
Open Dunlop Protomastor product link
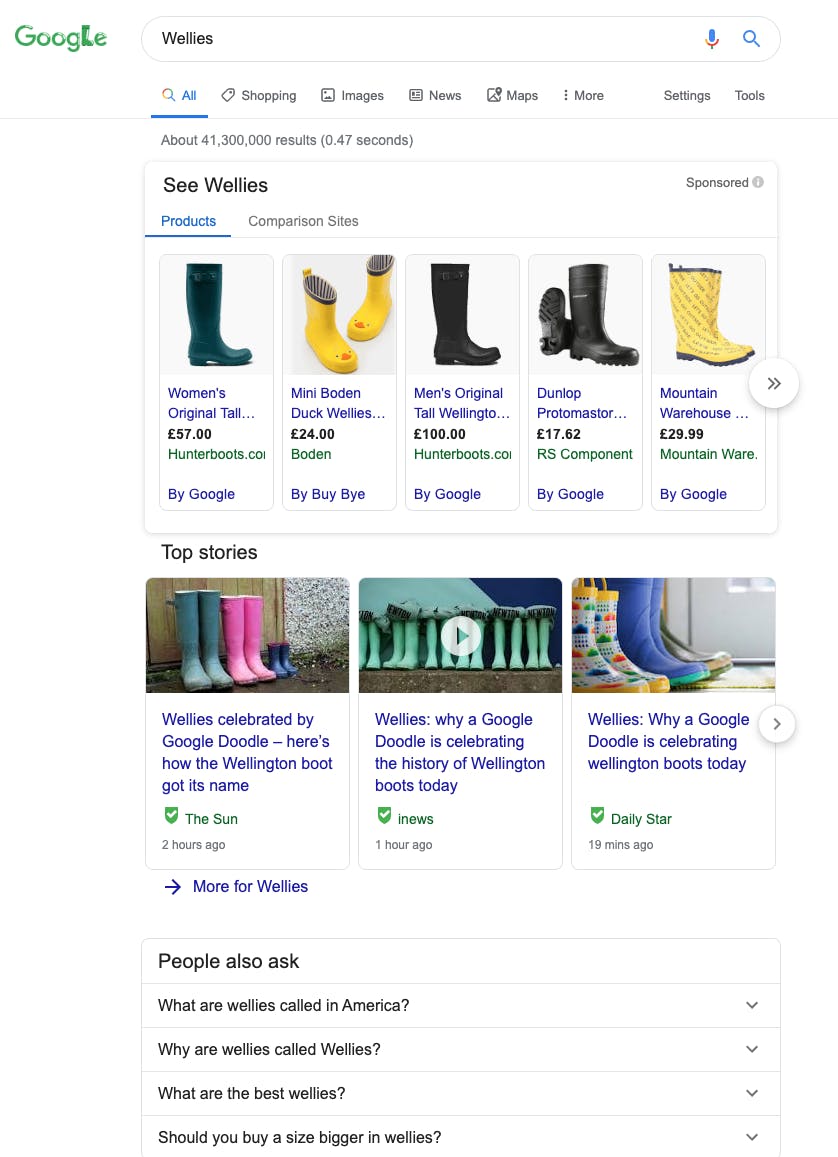pos(582,403)
